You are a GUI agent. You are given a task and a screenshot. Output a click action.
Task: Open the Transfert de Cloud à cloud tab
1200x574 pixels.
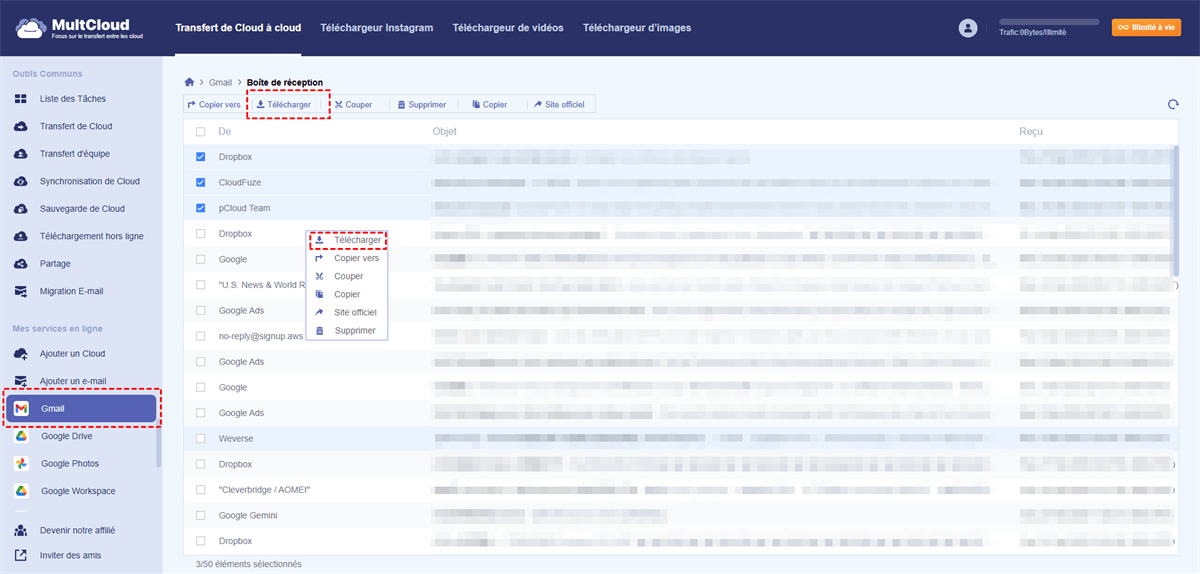[x=238, y=28]
